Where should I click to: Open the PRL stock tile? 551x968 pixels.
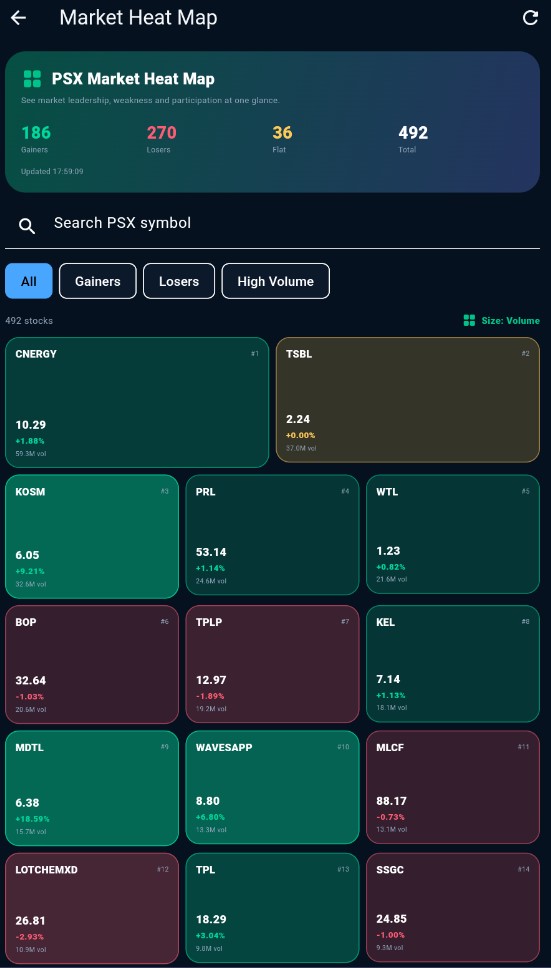(x=272, y=535)
